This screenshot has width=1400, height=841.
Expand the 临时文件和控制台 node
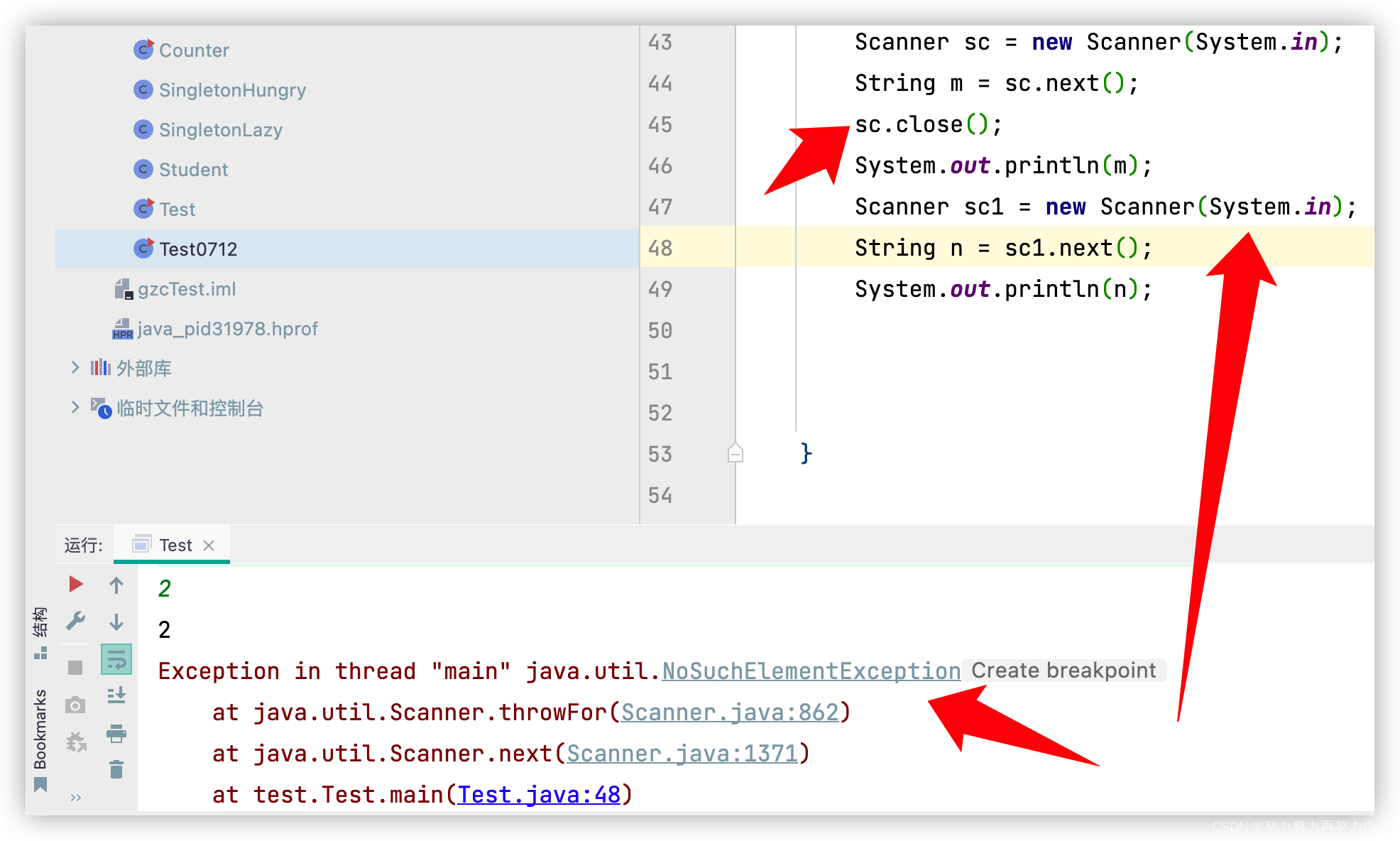[x=75, y=407]
